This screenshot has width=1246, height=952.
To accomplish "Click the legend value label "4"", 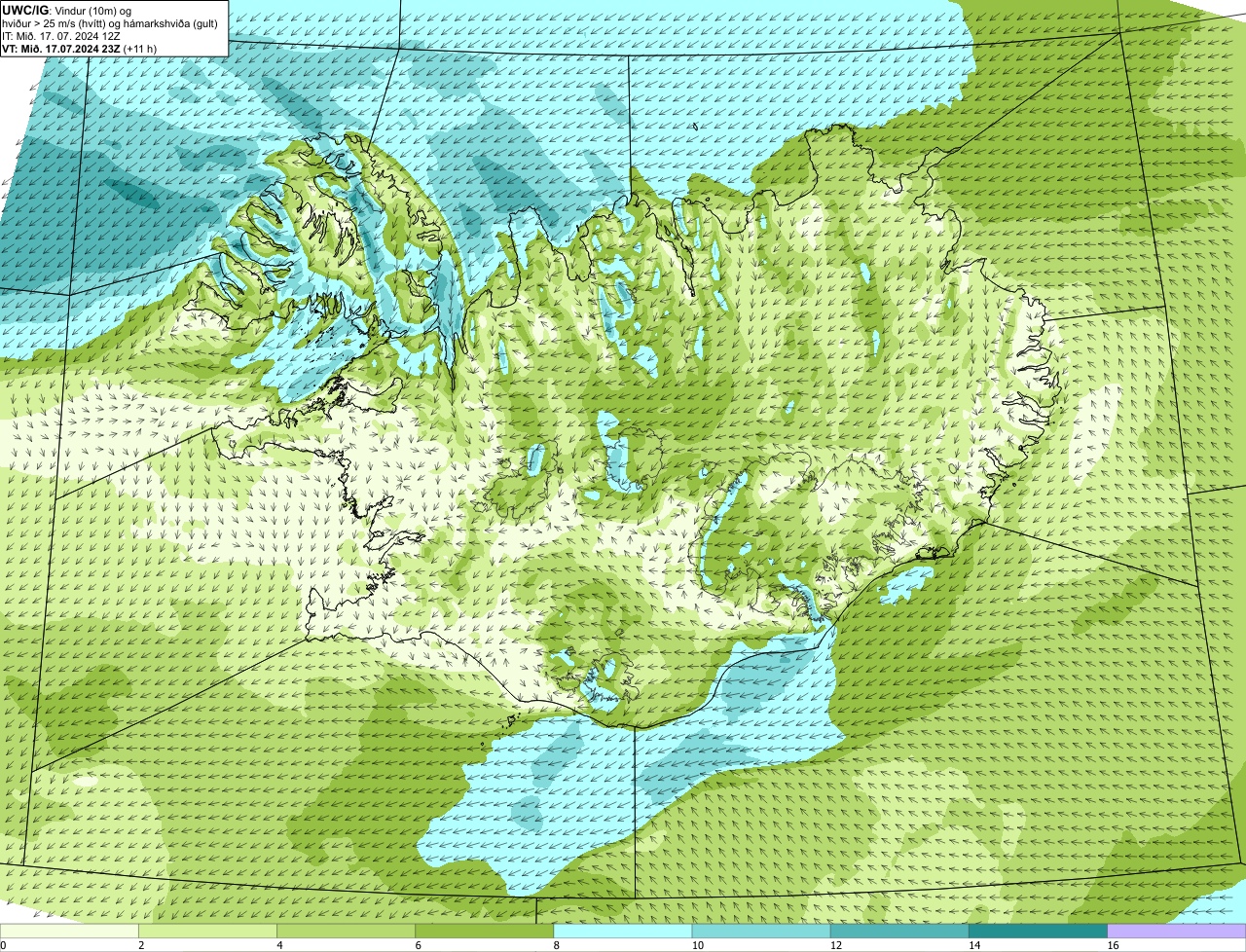I will [279, 945].
